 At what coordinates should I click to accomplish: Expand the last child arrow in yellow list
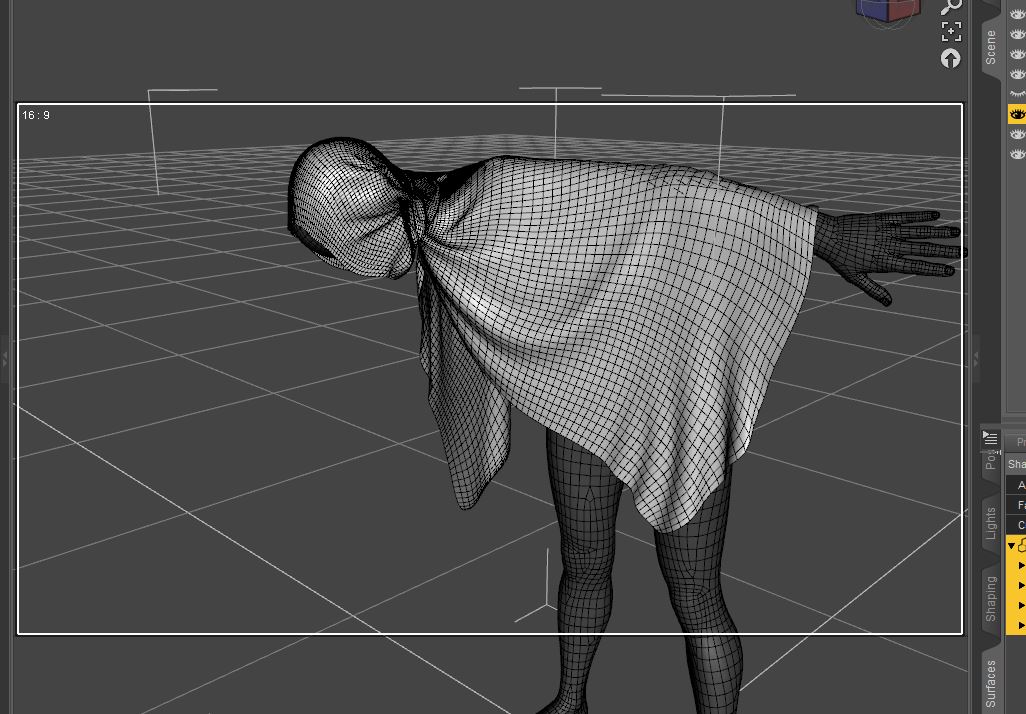pyautogui.click(x=1021, y=625)
